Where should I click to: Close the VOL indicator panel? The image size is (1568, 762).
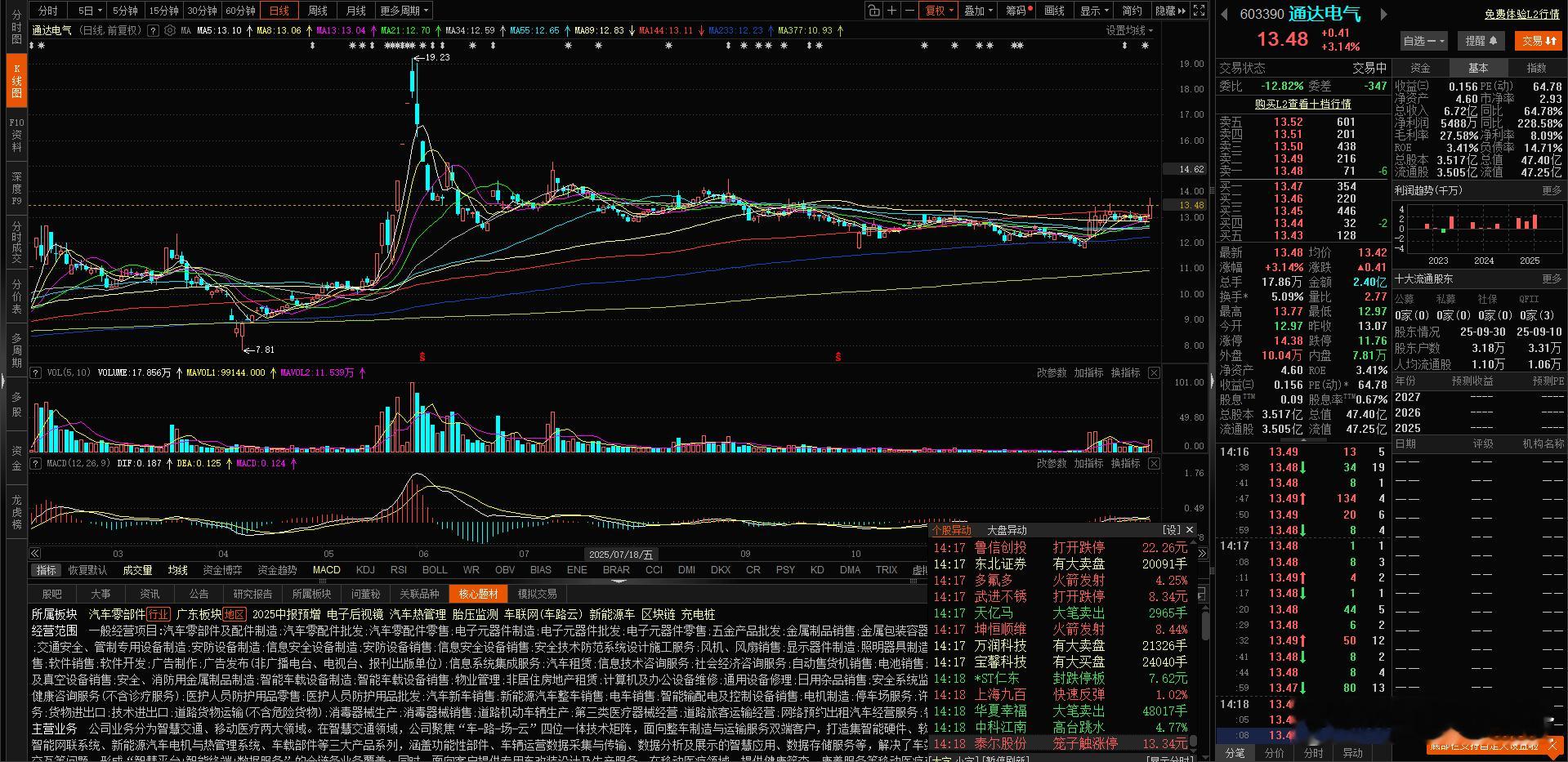(1154, 372)
